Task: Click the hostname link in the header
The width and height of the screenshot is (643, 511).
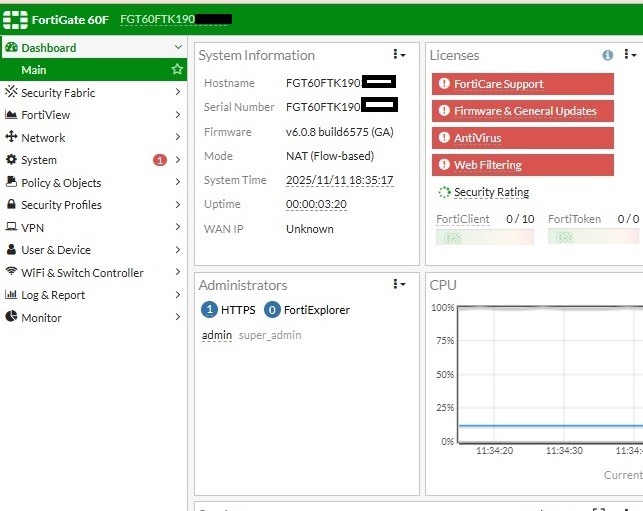Action: coord(176,19)
